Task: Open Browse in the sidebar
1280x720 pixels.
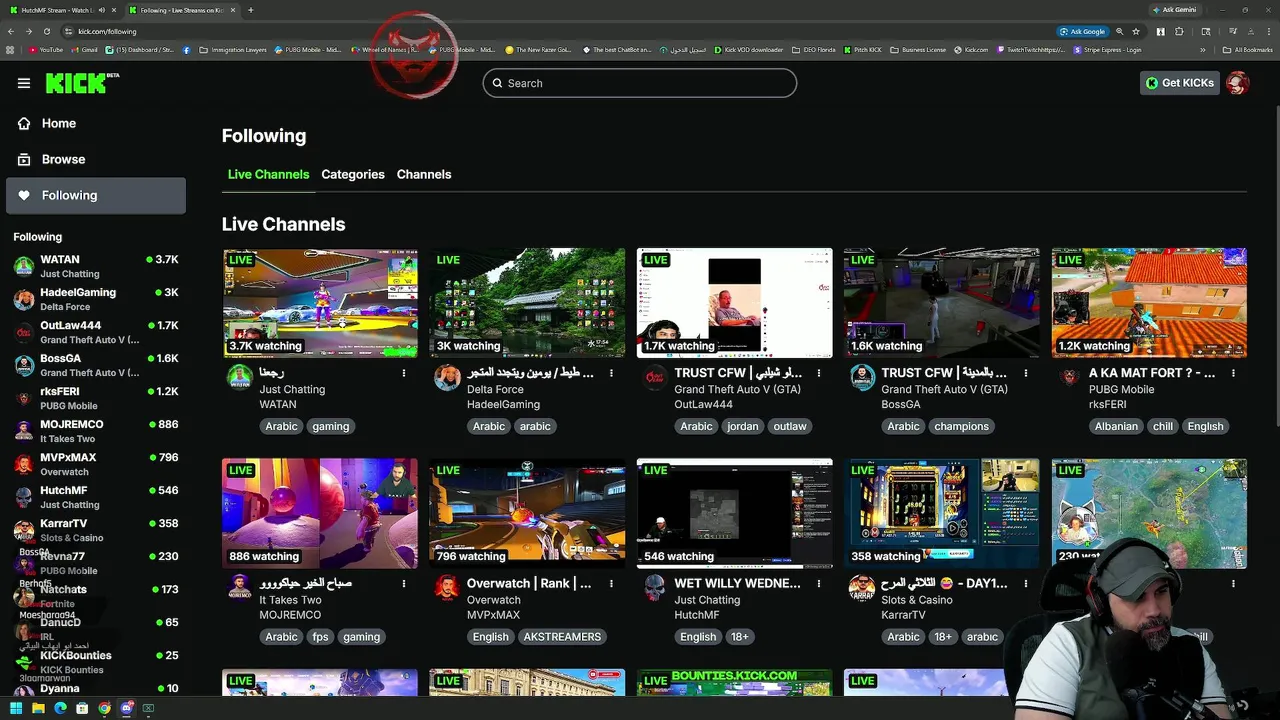Action: [96, 159]
